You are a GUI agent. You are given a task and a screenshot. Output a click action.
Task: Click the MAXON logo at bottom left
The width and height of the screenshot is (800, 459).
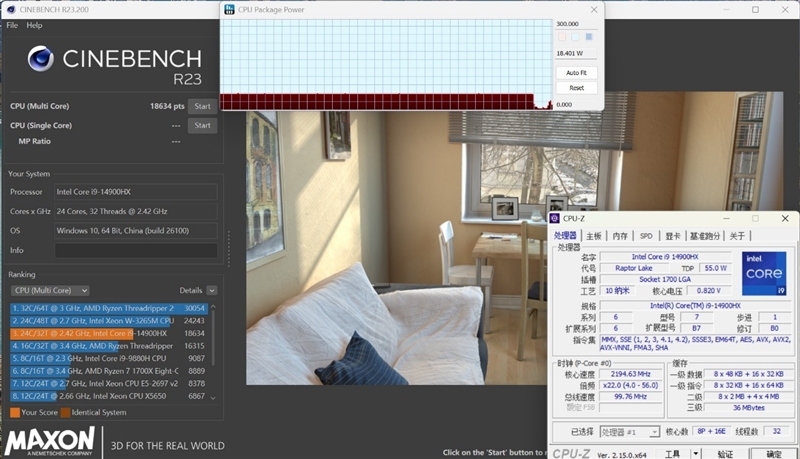[50, 441]
